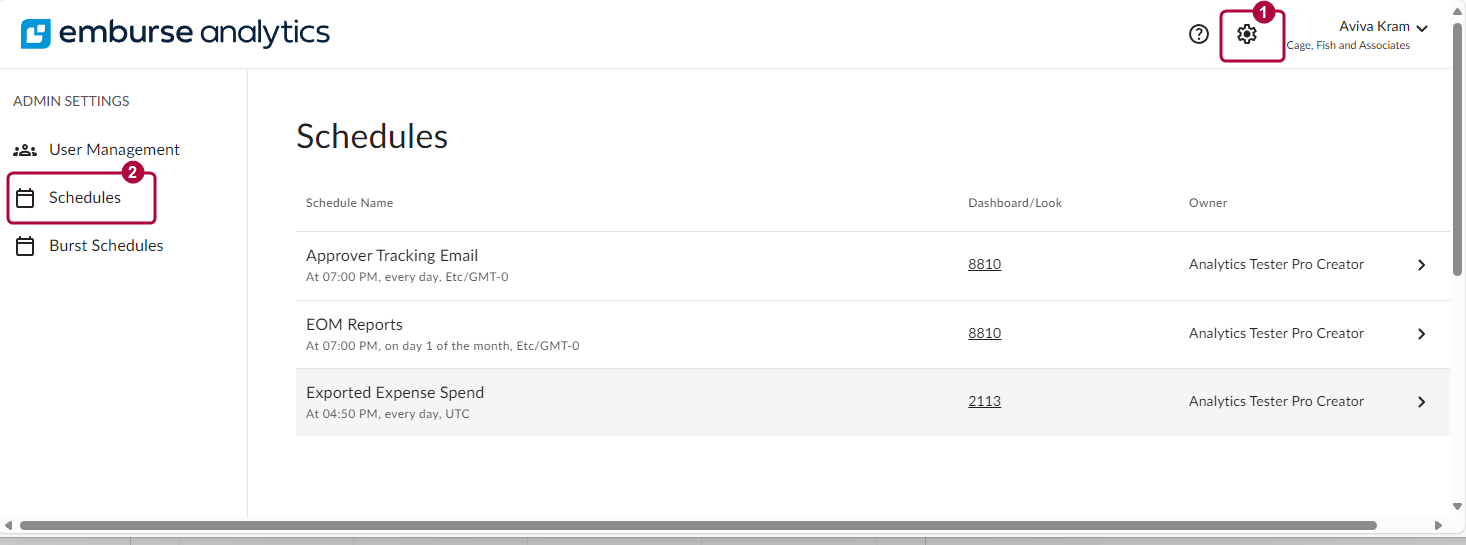
Task: Open dashboard link 8810 for EOM Reports
Action: [984, 334]
